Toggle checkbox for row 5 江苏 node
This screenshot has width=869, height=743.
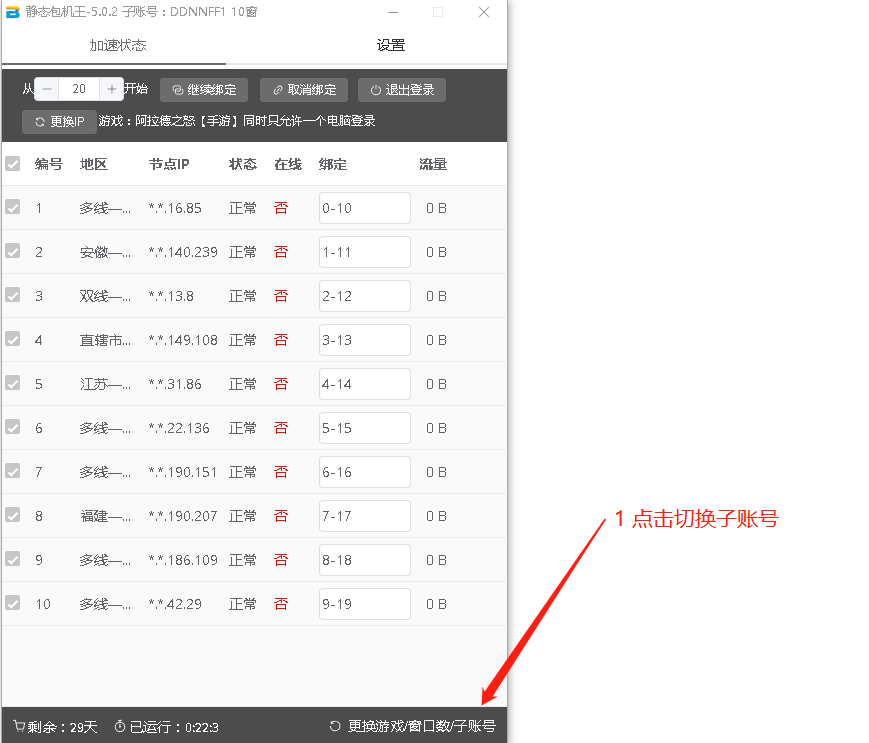(13, 384)
